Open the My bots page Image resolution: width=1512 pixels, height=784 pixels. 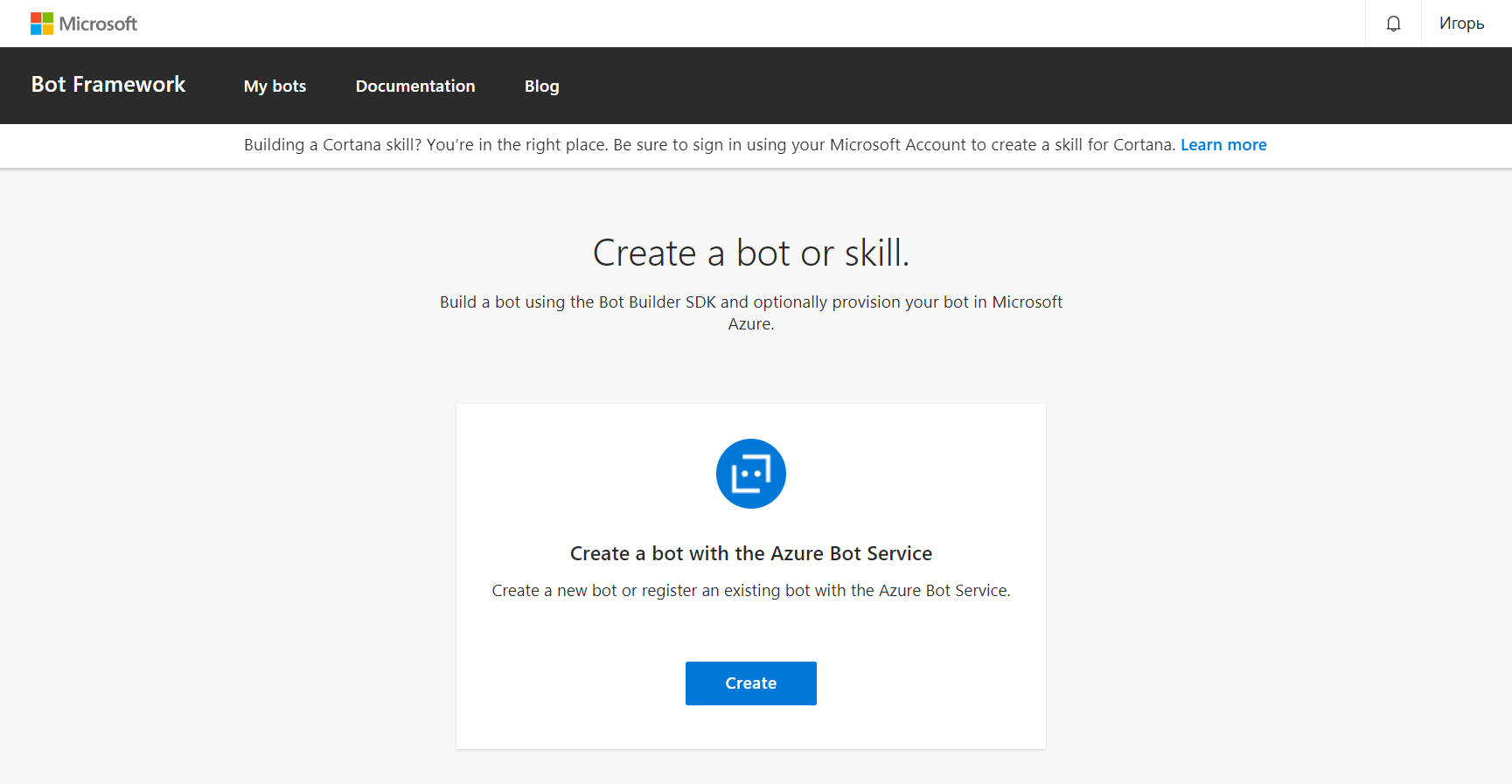pyautogui.click(x=275, y=86)
